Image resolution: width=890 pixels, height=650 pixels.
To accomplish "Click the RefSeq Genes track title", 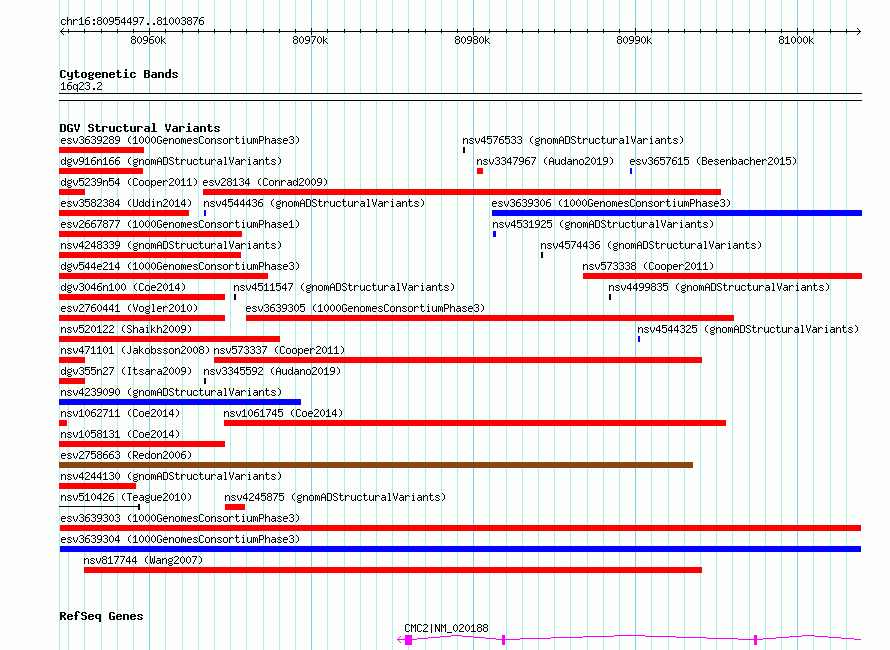I will point(101,616).
